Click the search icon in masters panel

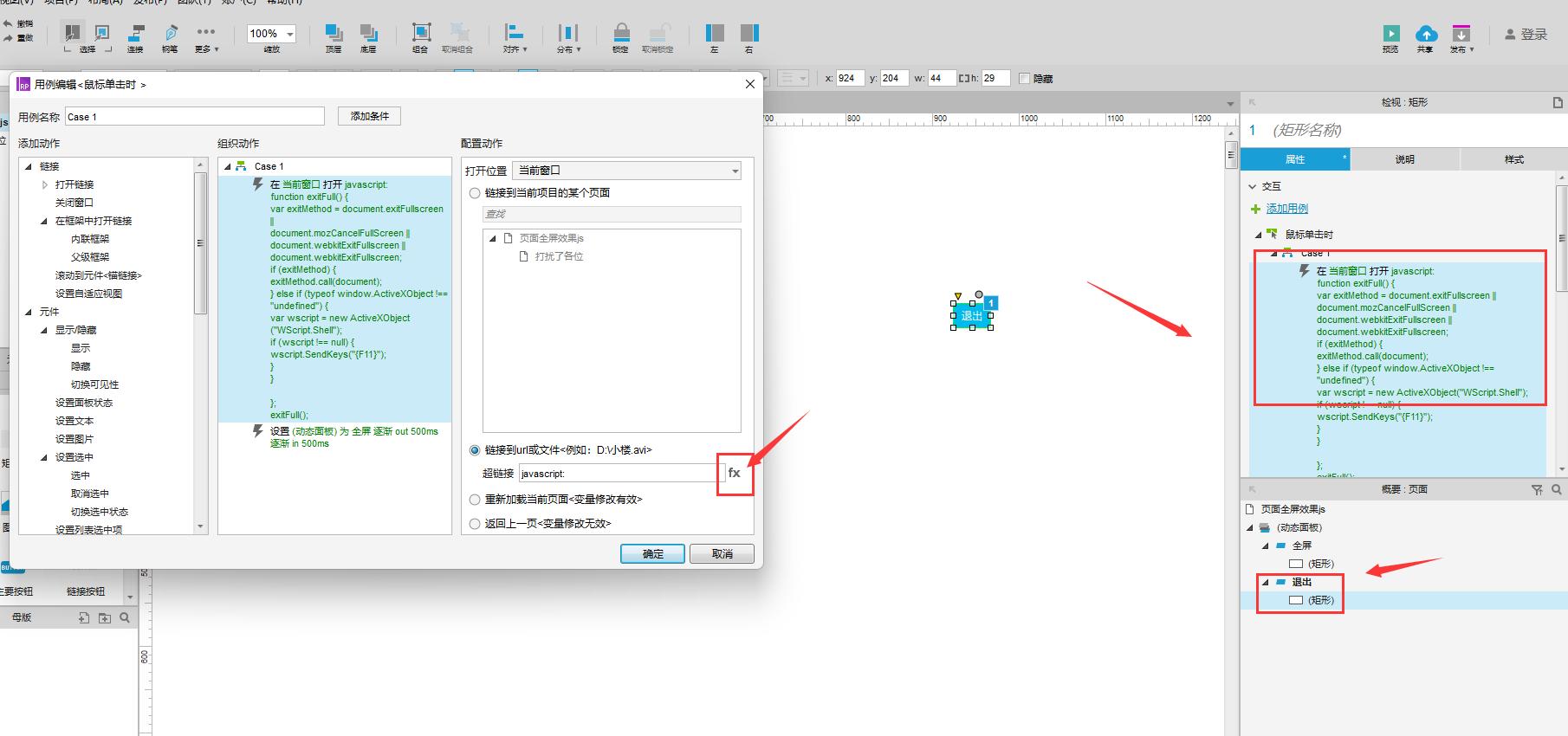(125, 617)
